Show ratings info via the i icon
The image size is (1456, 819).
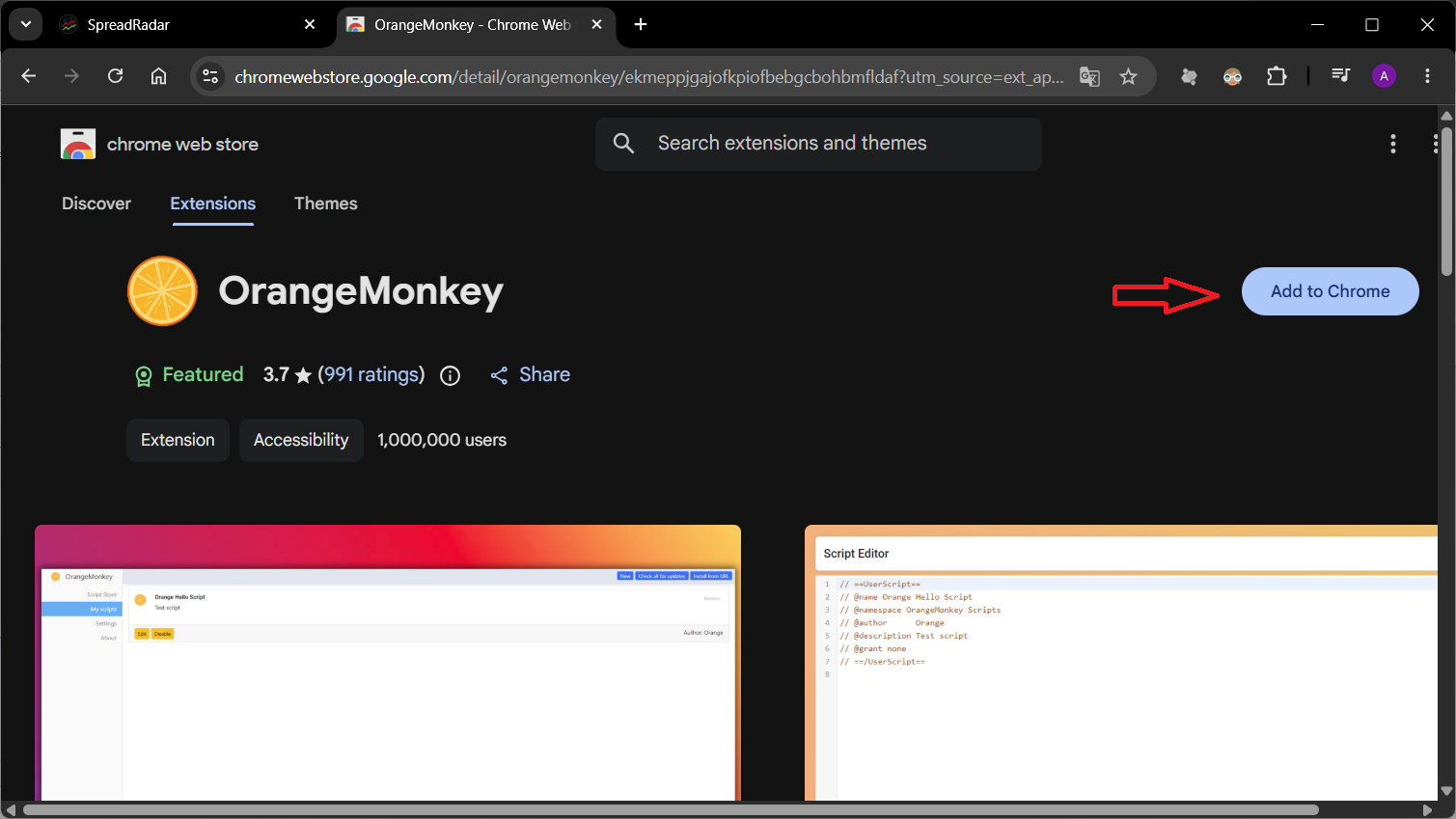[x=450, y=376]
